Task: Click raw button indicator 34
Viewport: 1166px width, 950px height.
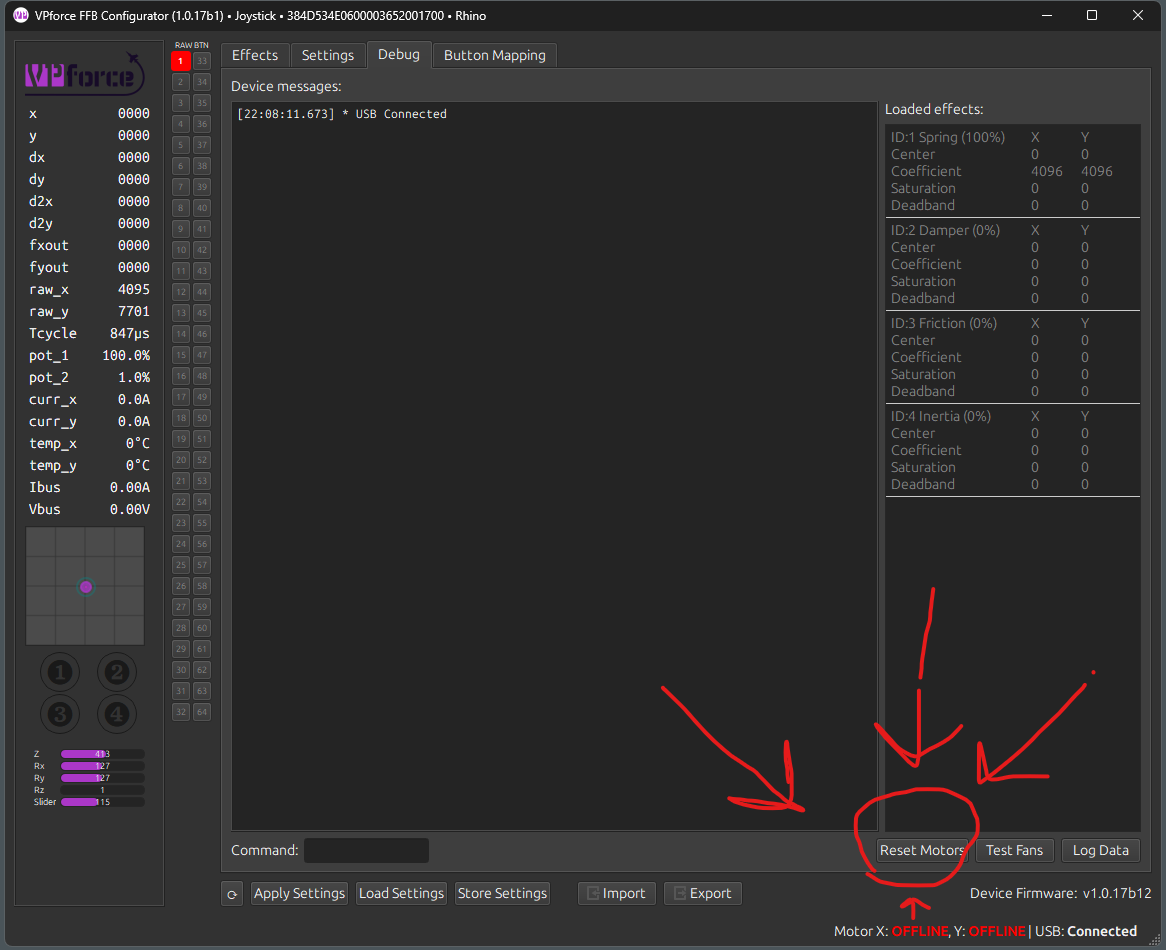Action: point(202,82)
